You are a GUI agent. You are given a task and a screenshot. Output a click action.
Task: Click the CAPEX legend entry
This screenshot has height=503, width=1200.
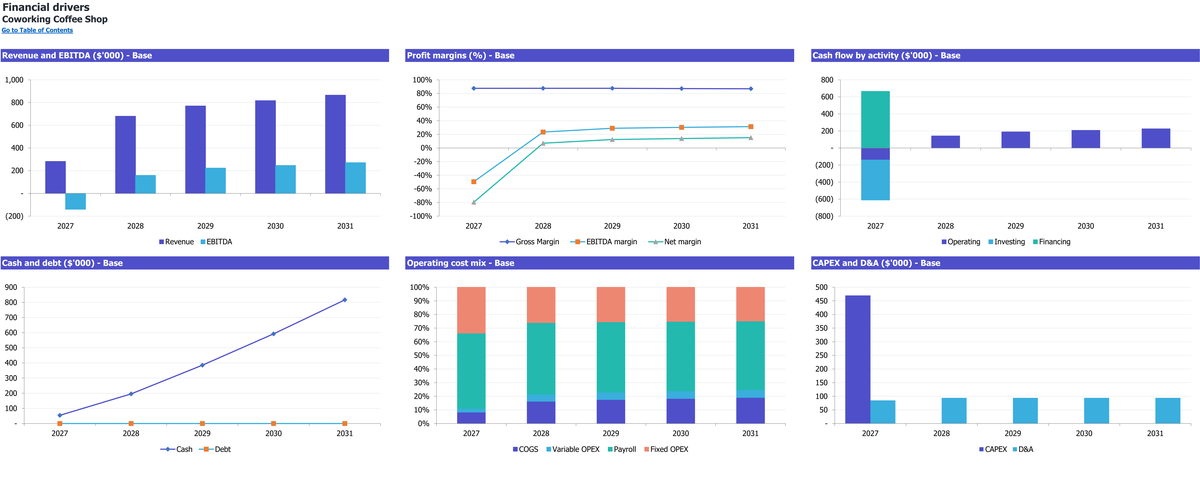click(x=992, y=449)
